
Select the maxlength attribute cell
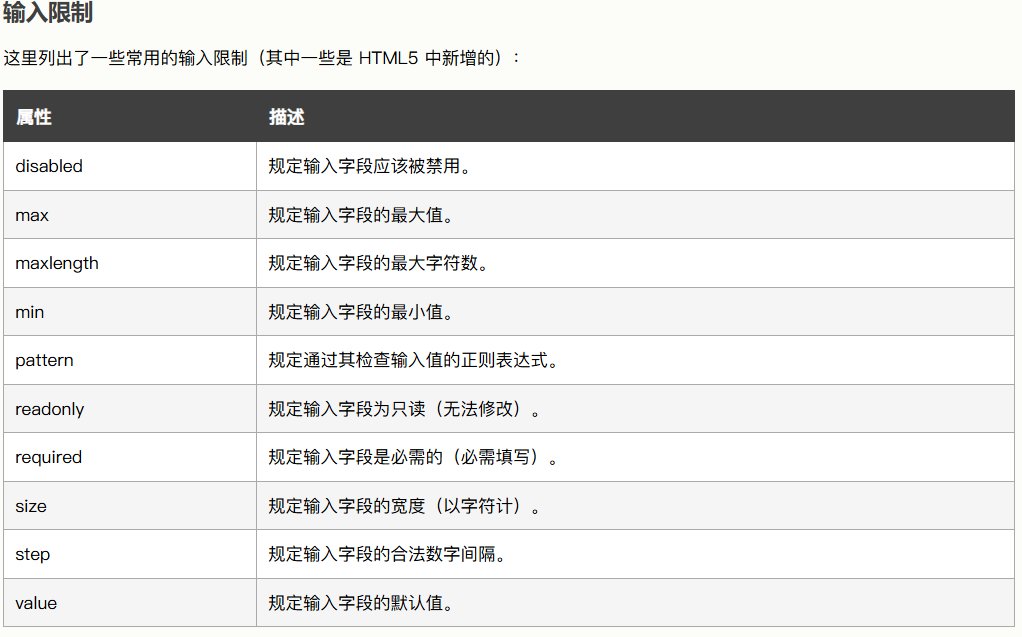pyautogui.click(x=57, y=263)
